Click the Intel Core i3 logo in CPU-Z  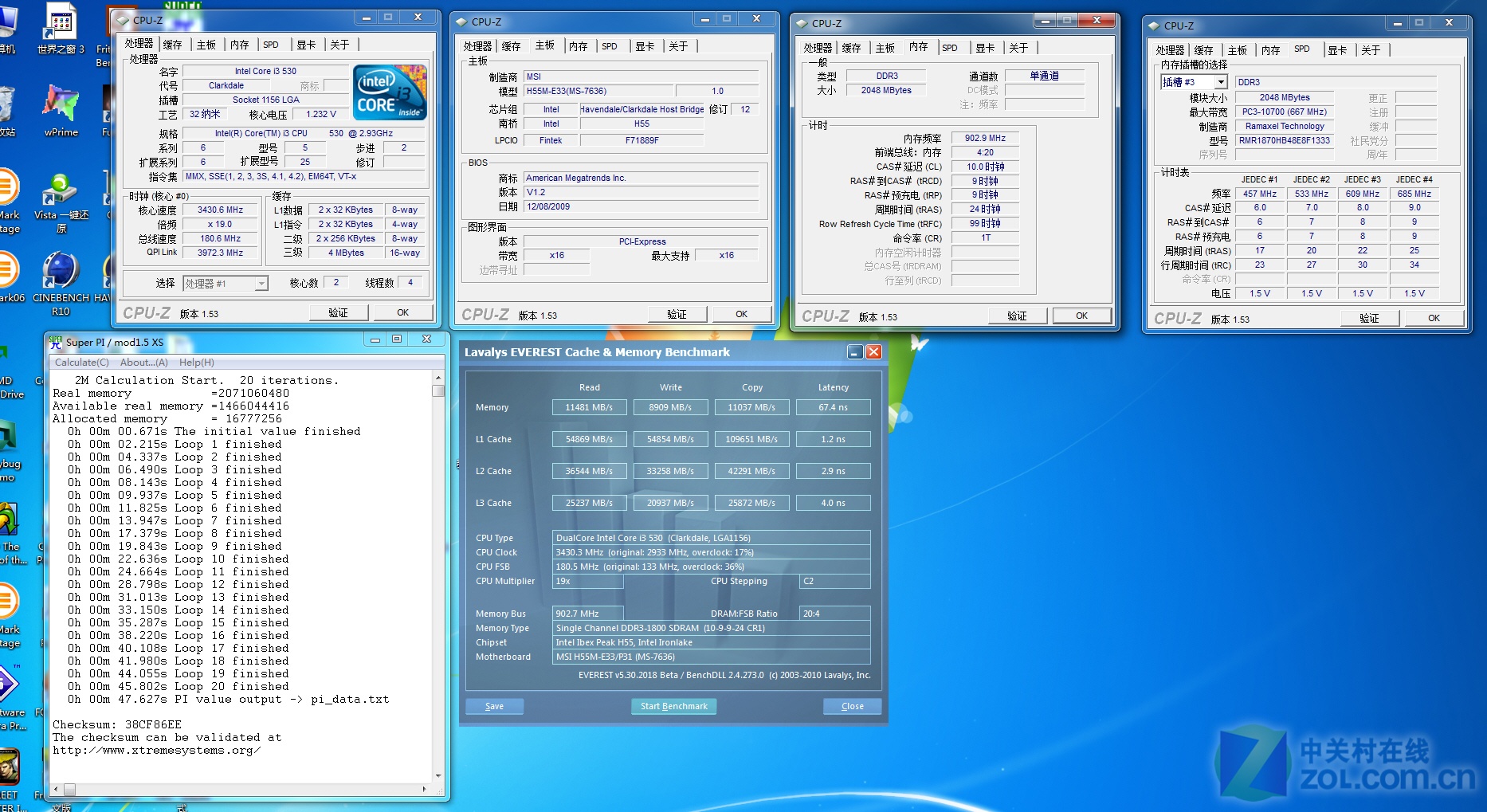(x=390, y=92)
